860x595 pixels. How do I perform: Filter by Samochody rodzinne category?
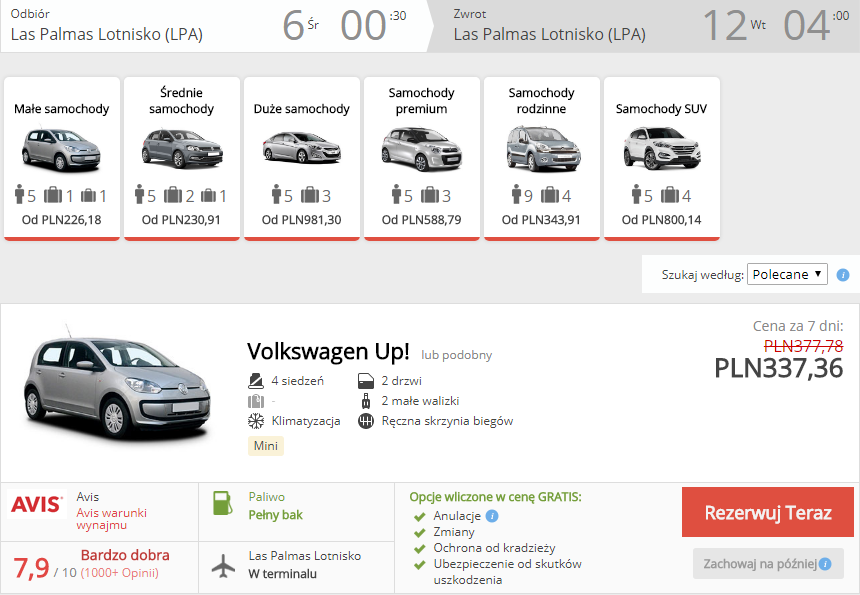(x=541, y=158)
